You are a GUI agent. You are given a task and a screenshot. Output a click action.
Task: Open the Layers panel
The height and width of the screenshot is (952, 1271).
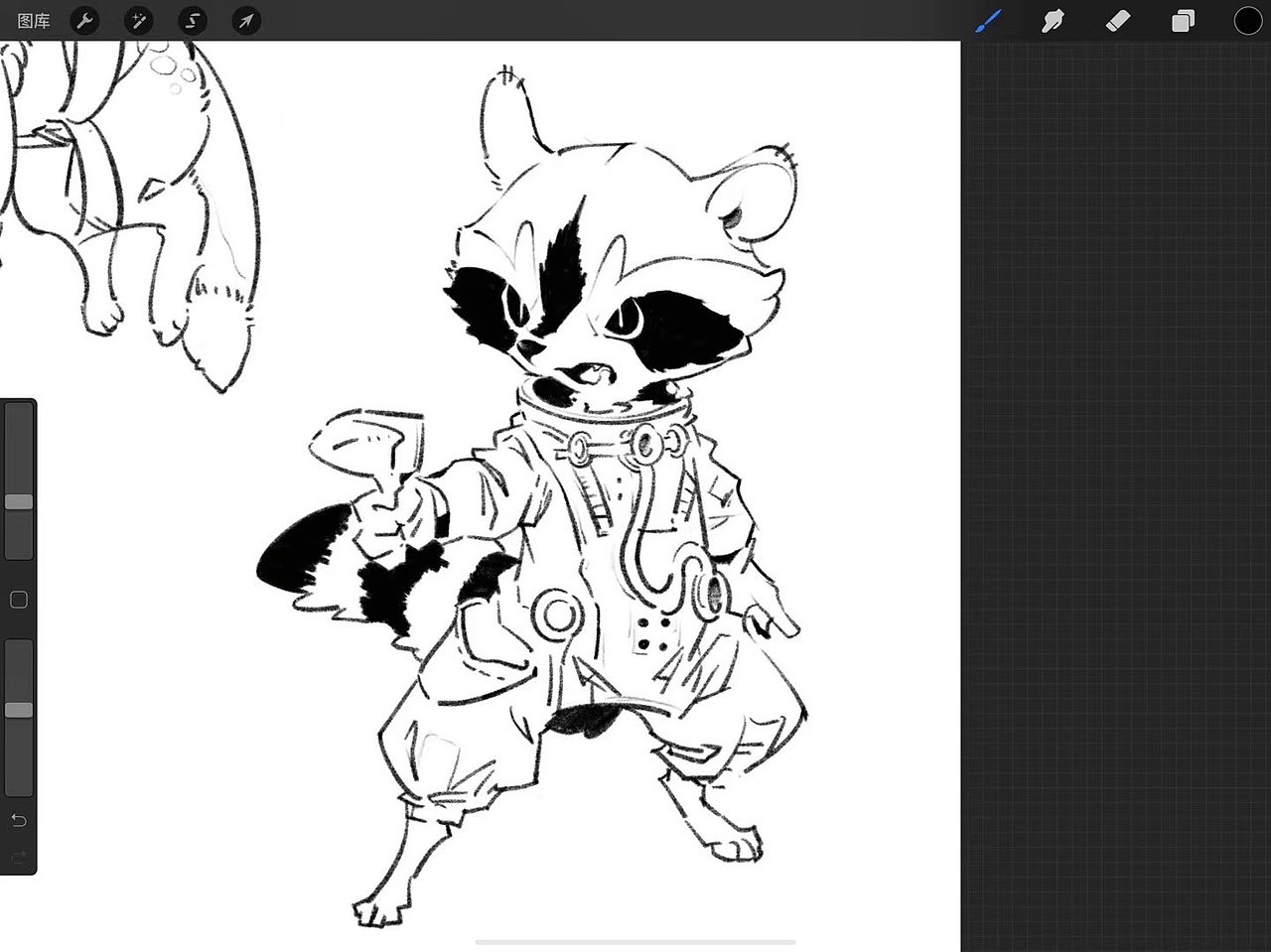[x=1183, y=21]
